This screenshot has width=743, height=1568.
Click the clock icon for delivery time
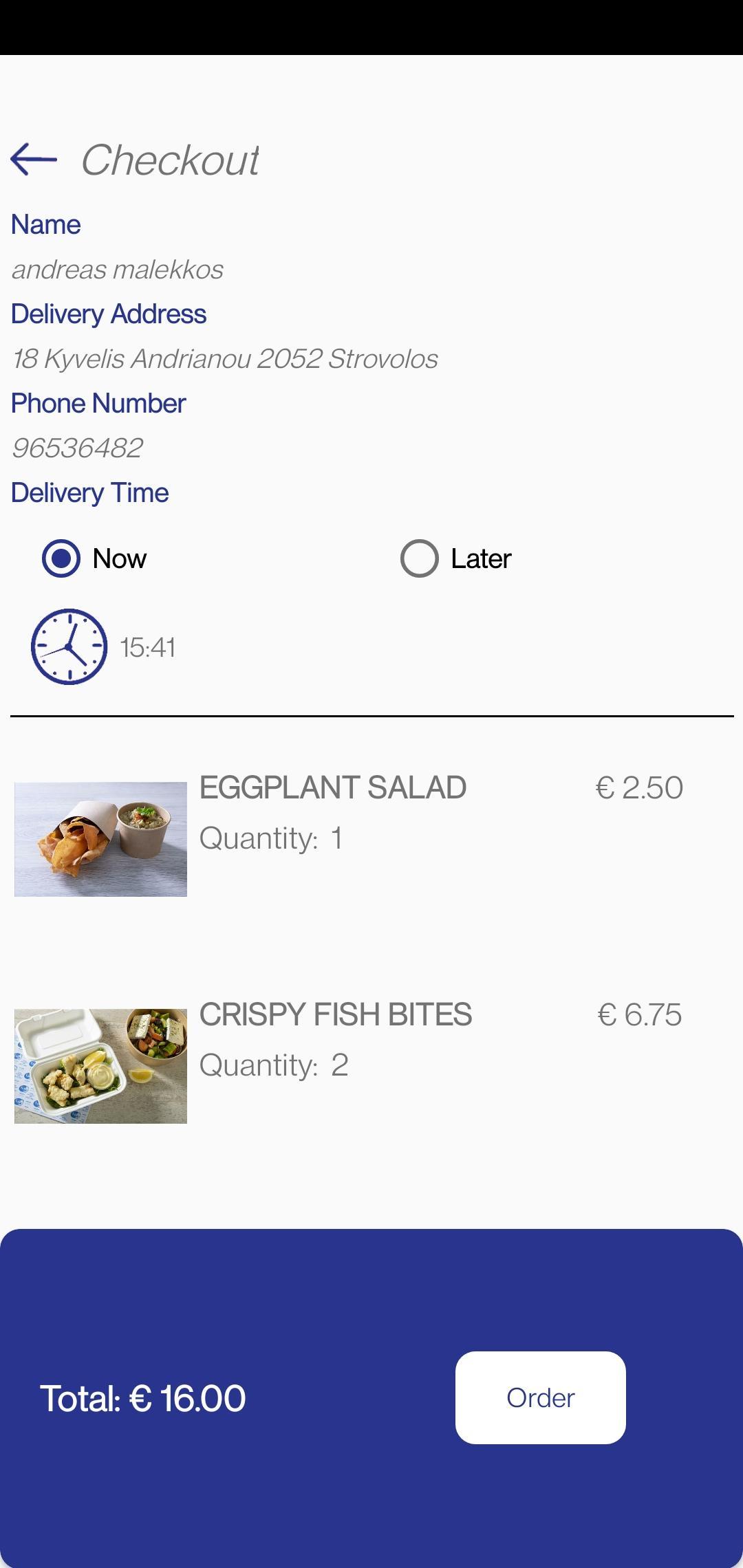(x=69, y=646)
